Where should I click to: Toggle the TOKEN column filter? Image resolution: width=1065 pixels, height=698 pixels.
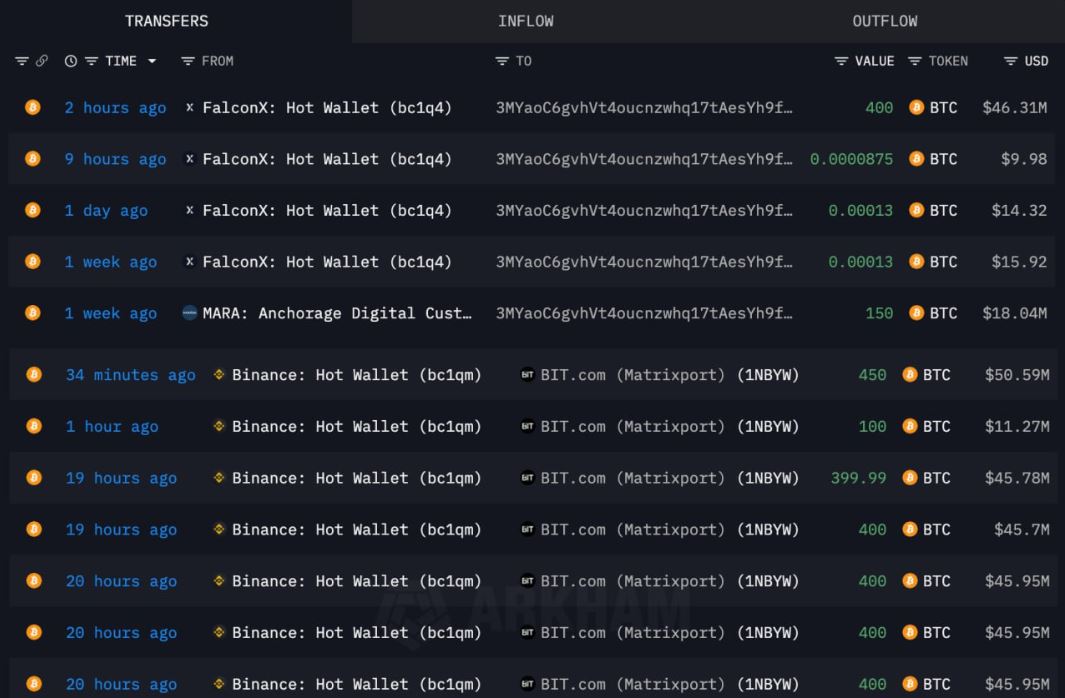[917, 61]
